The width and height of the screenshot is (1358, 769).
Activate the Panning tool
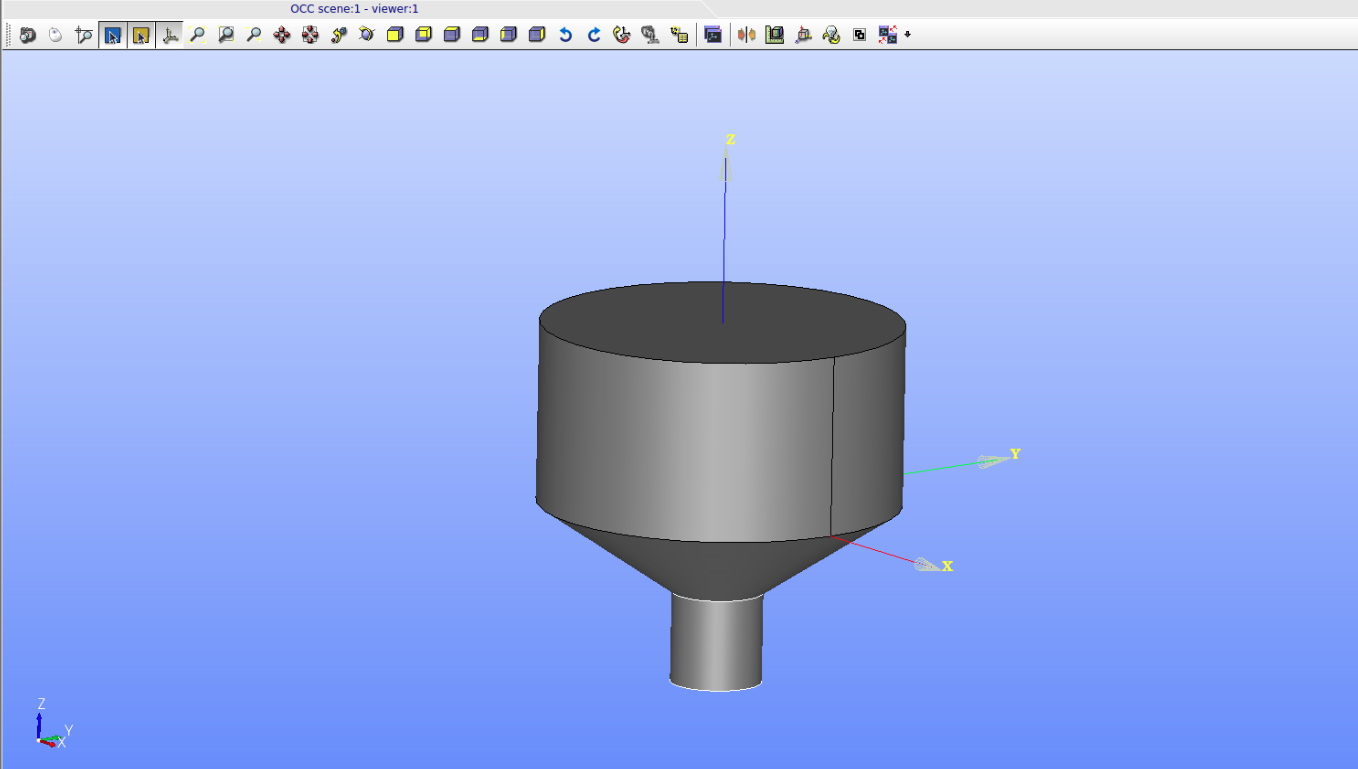click(281, 35)
